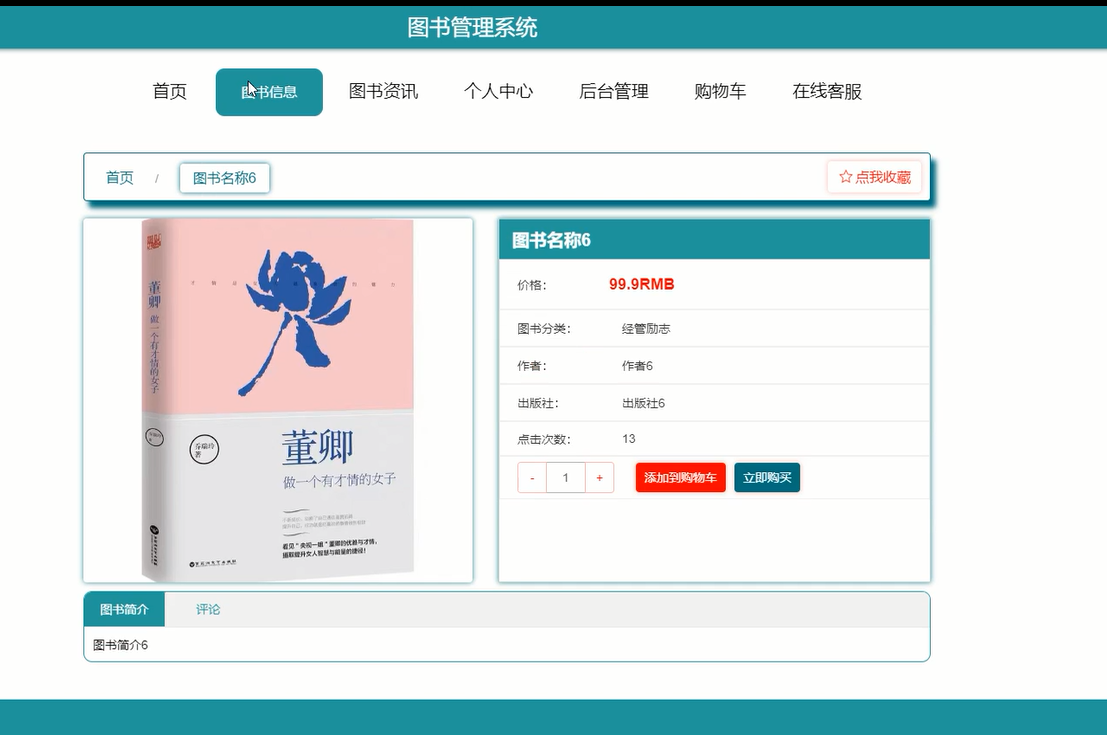
Task: Click the 立即购买 button
Action: pos(767,478)
